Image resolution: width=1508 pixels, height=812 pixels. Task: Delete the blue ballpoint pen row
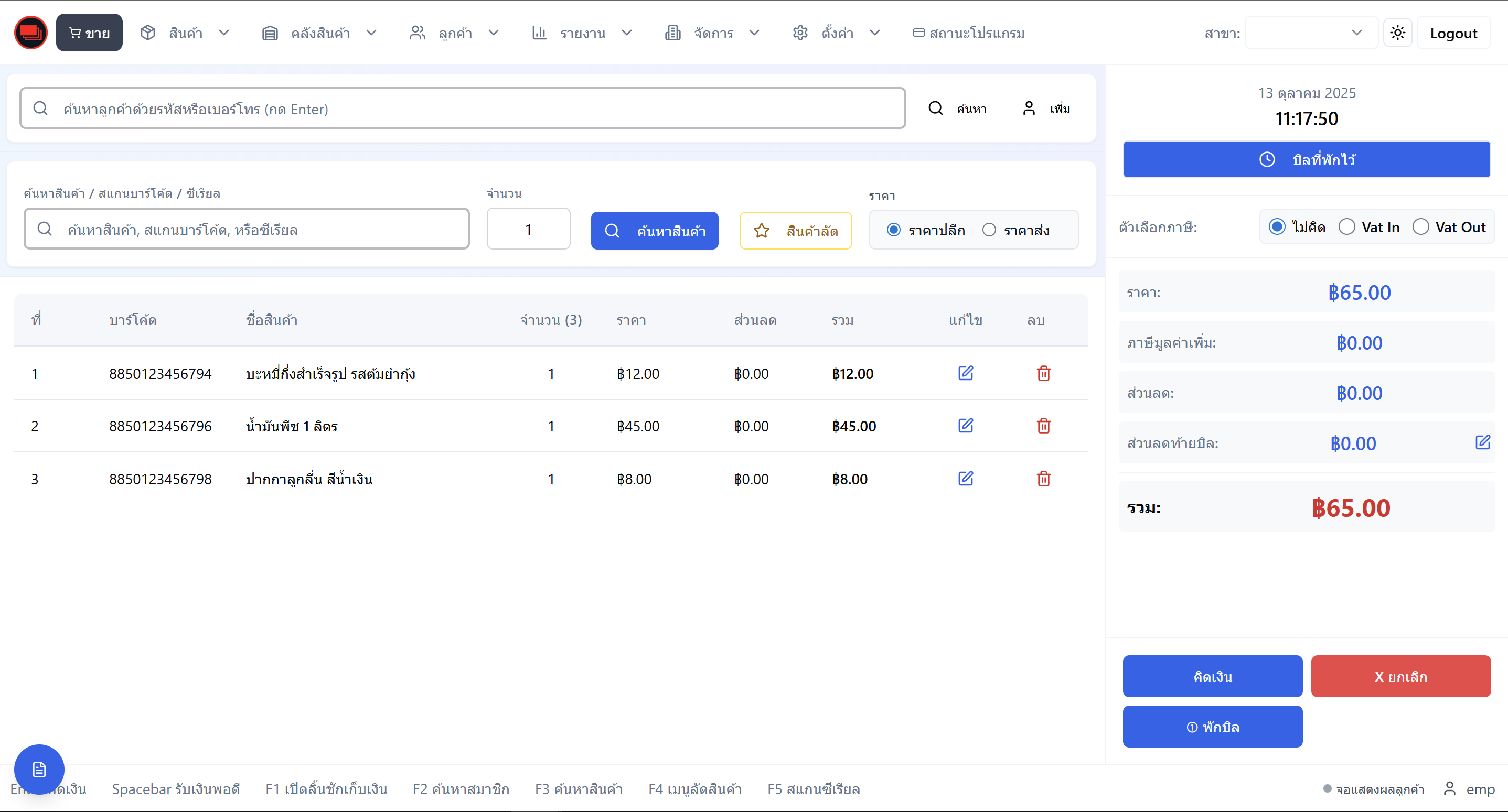1043,479
